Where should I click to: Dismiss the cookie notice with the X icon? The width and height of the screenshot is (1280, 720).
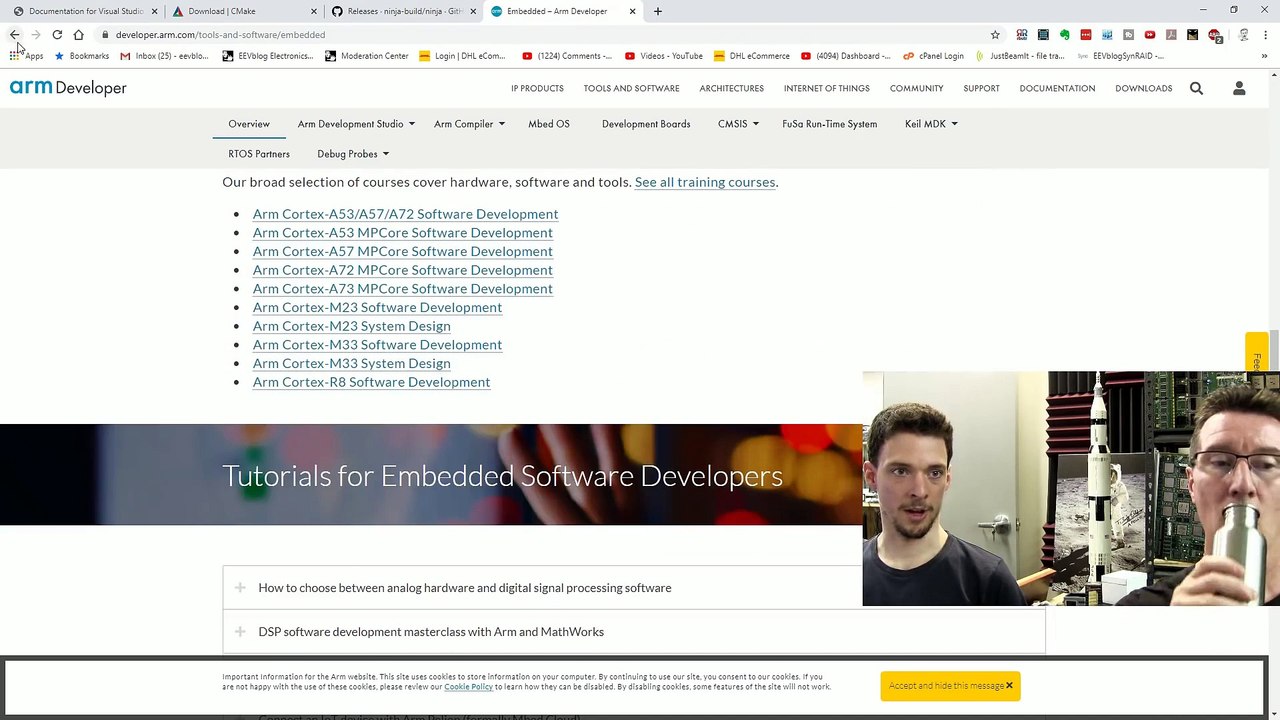click(x=1009, y=686)
